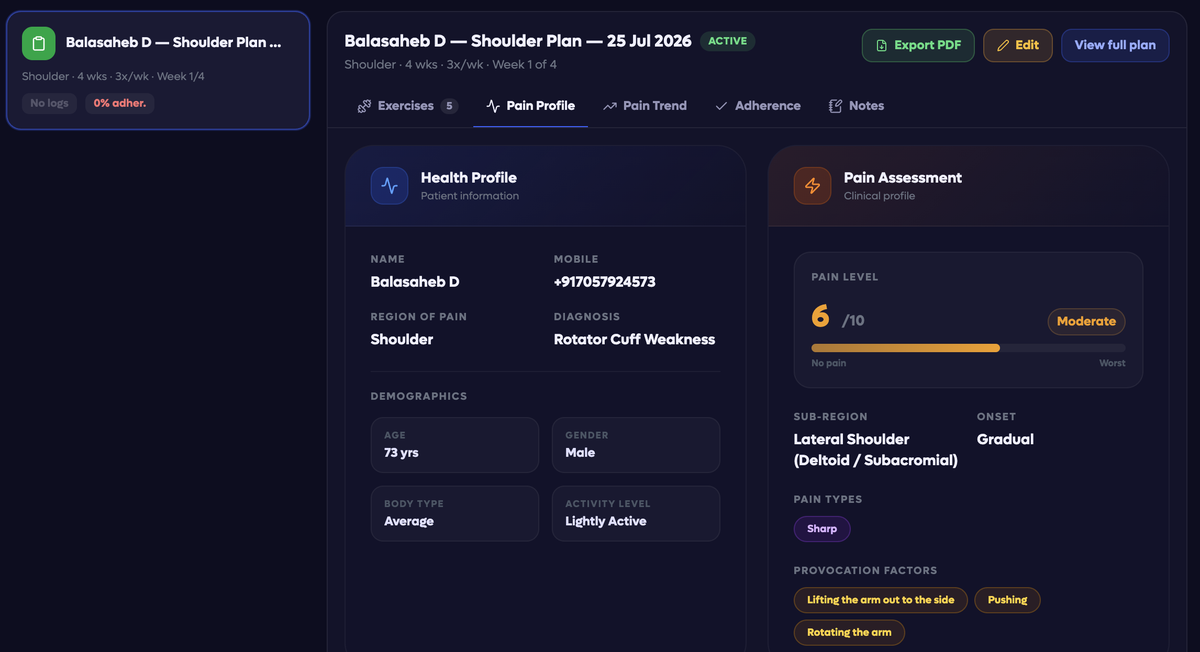The height and width of the screenshot is (652, 1200).
Task: Click the 0% adher. badge
Action: tap(120, 103)
